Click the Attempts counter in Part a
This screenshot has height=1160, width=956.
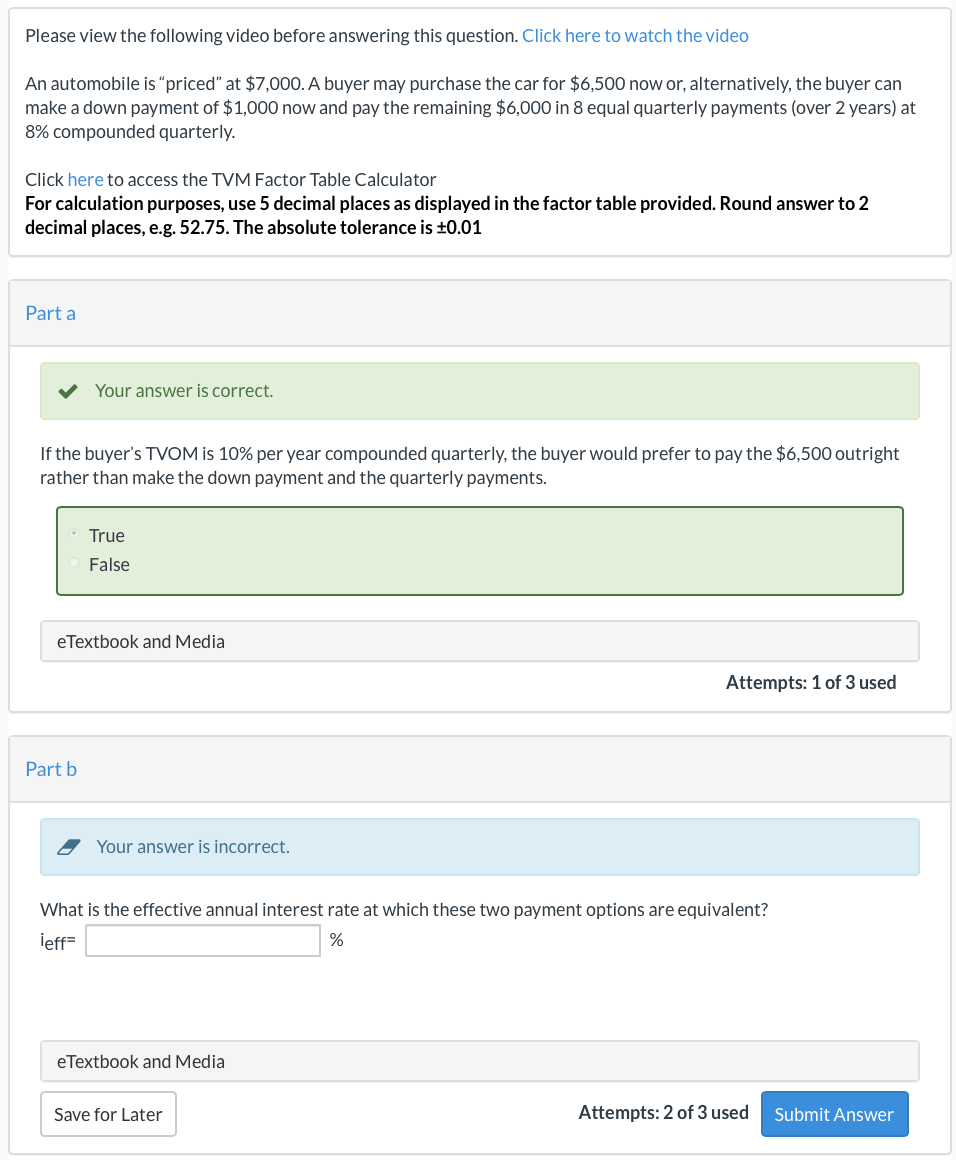[811, 682]
